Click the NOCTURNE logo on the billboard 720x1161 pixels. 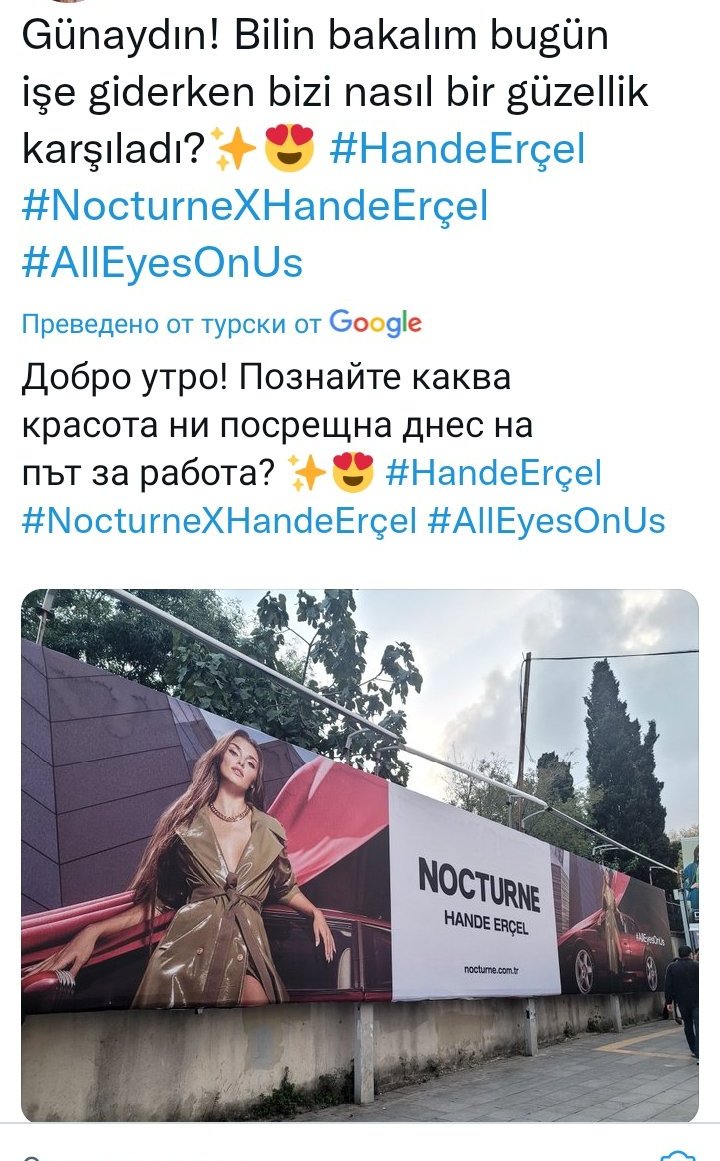(x=479, y=885)
